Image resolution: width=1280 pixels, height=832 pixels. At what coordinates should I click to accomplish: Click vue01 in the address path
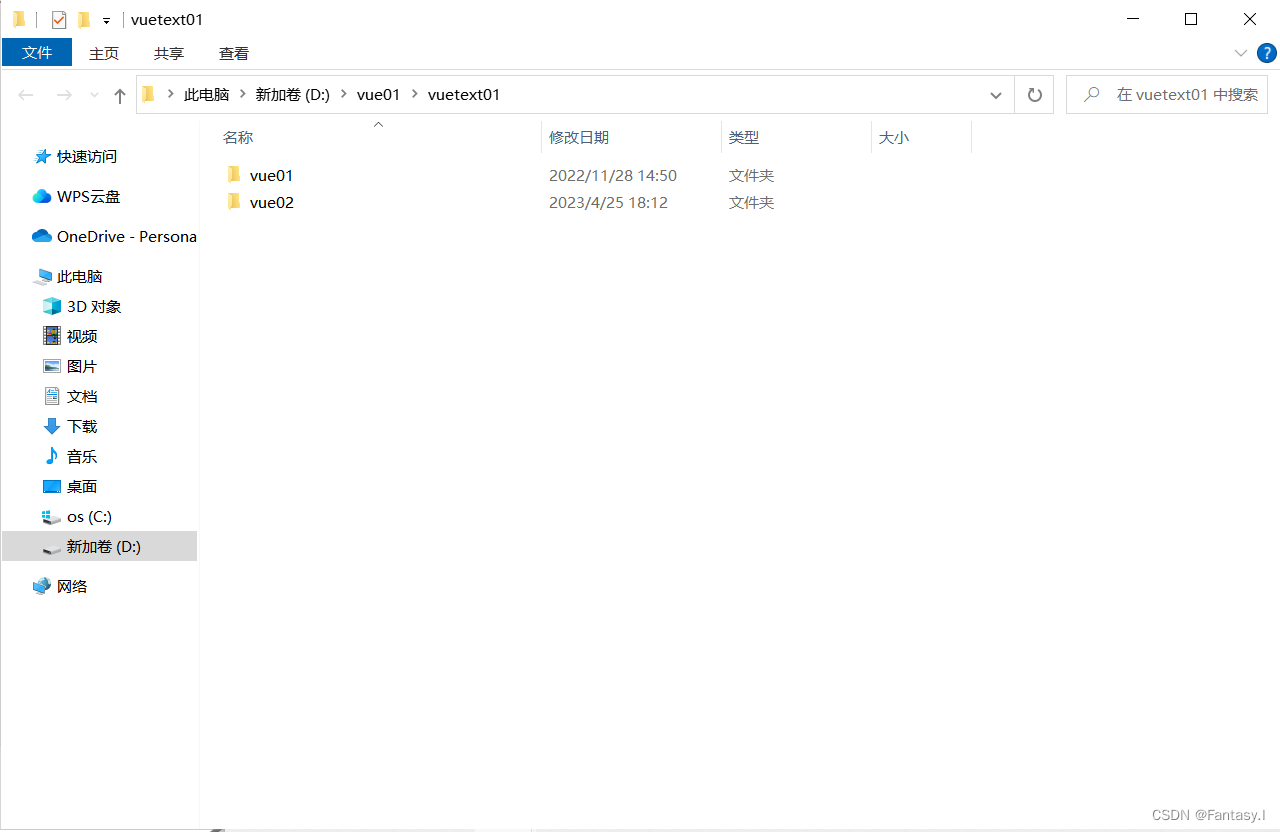click(x=378, y=95)
